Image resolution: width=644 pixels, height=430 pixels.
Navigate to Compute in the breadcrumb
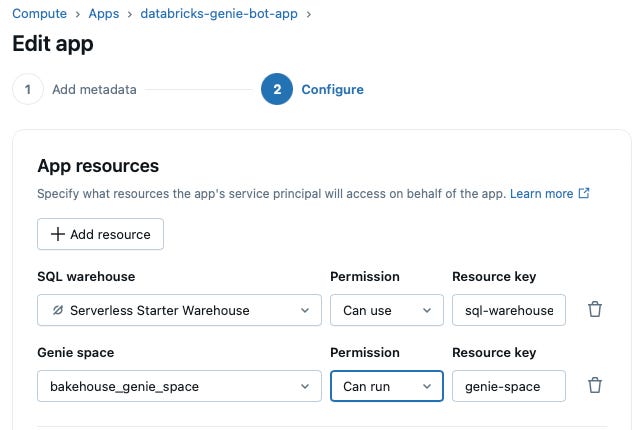[40, 14]
